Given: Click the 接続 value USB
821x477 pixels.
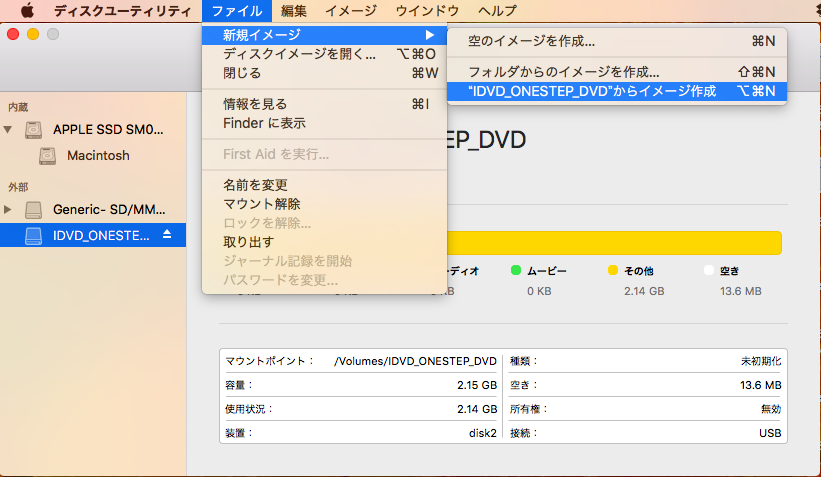Looking at the screenshot, I should pos(770,434).
